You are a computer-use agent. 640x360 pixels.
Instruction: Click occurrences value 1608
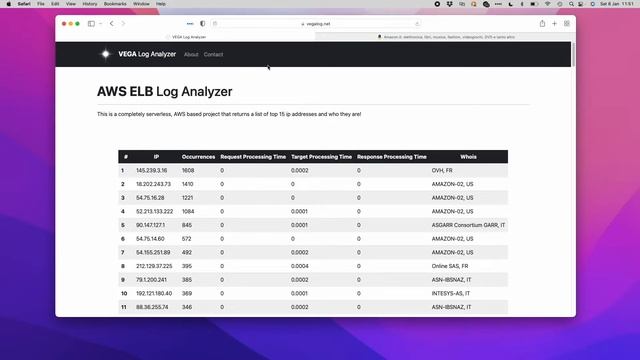point(188,170)
